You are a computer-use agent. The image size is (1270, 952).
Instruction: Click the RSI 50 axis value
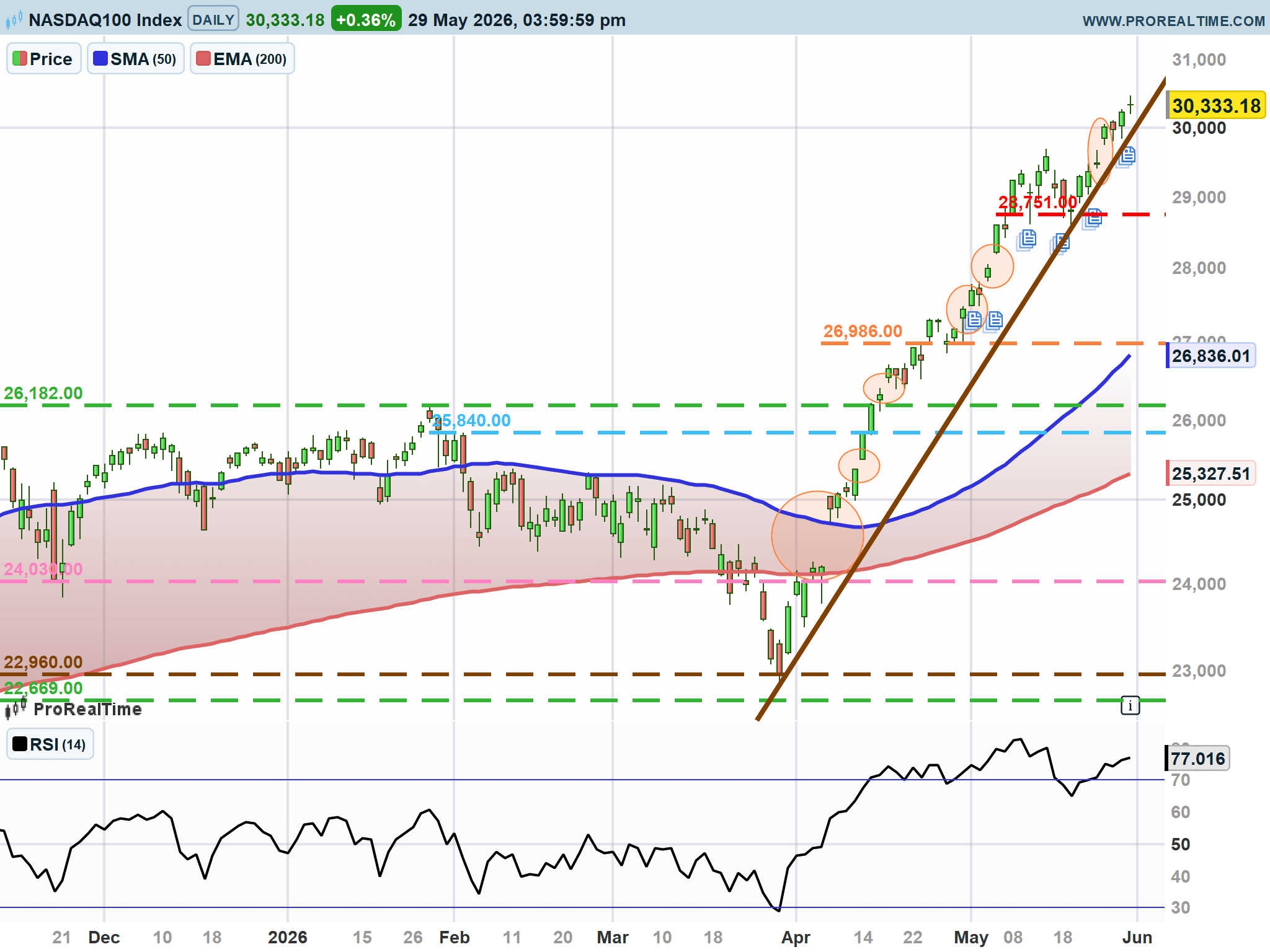[x=1181, y=844]
